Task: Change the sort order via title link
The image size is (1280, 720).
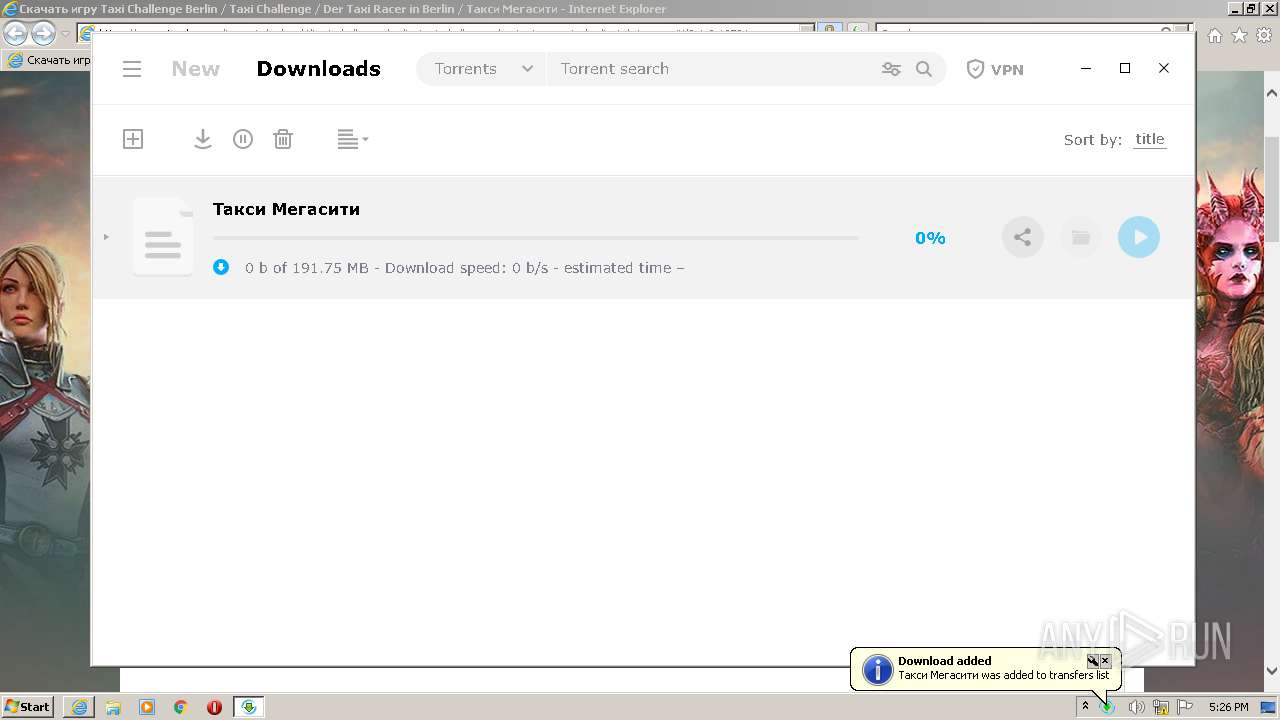Action: pyautogui.click(x=1150, y=139)
